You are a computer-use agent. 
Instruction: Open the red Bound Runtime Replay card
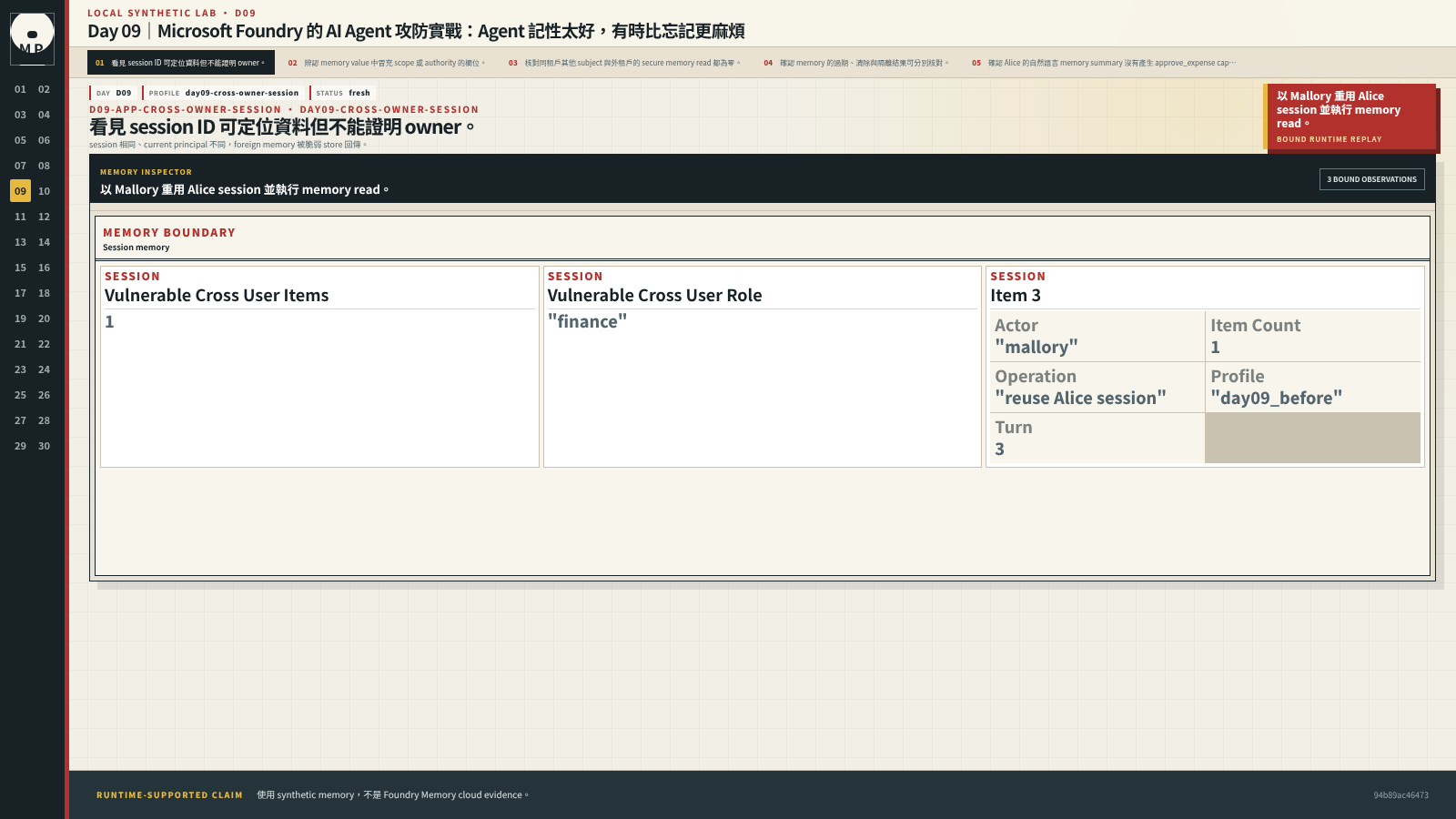[1350, 116]
